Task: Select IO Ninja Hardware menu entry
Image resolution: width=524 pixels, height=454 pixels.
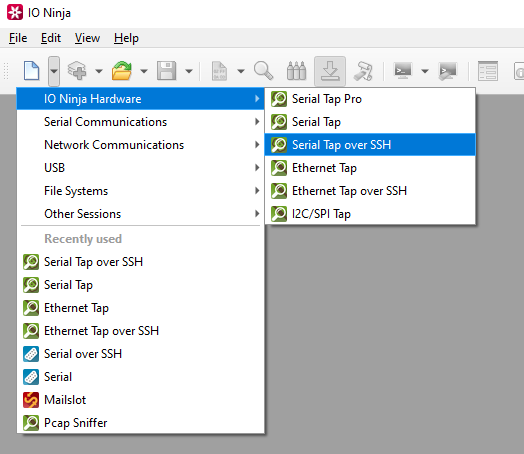Action: [x=140, y=99]
